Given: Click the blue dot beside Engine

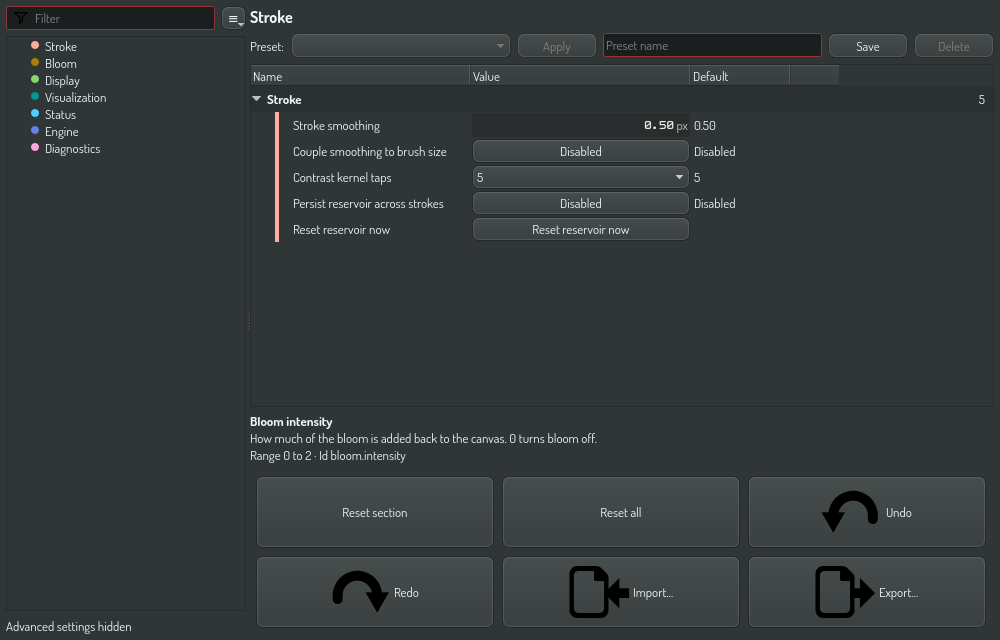Looking at the screenshot, I should [35, 131].
